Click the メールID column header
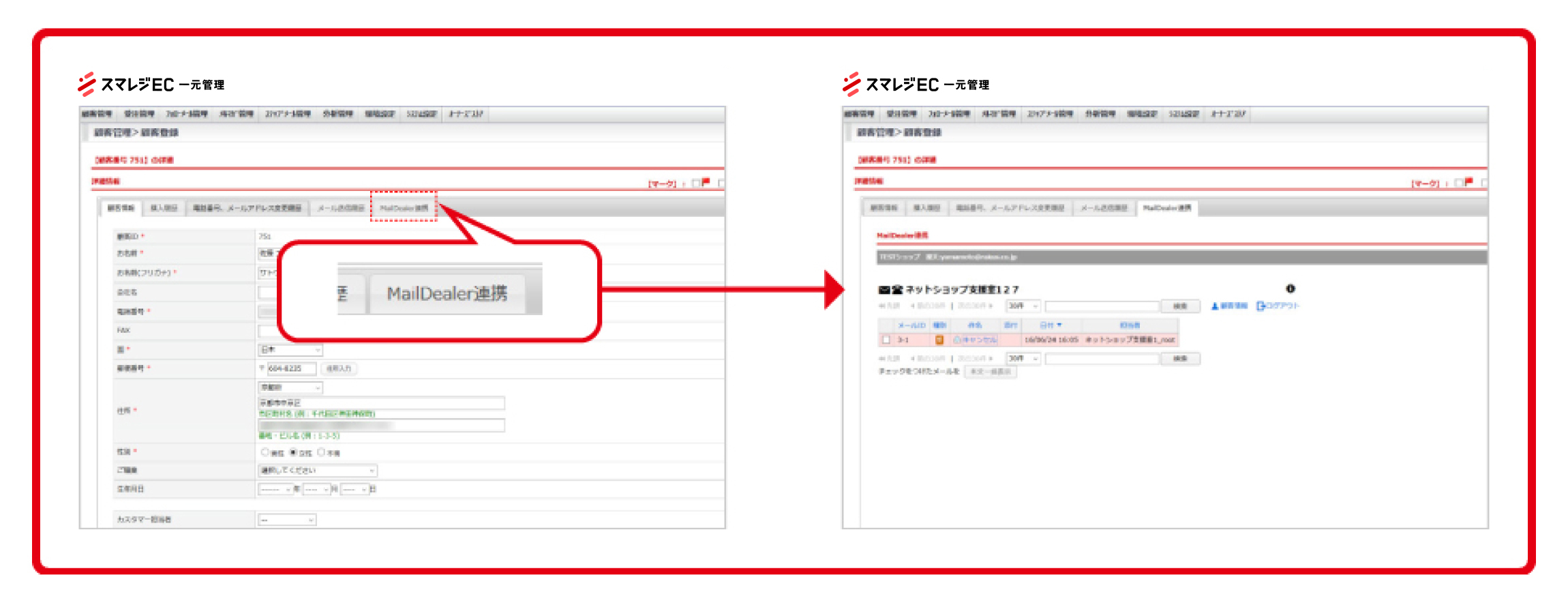1568x603 pixels. (911, 325)
